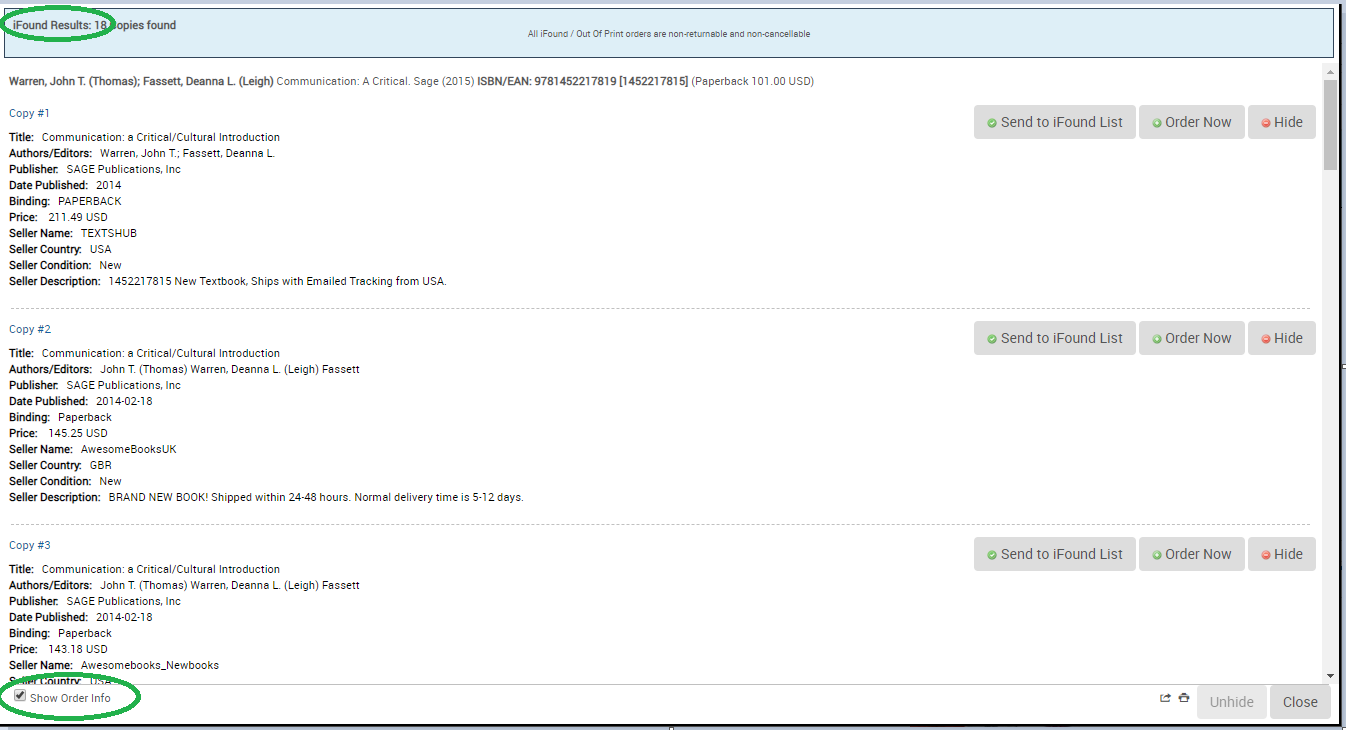Click scrollbar up arrow

pyautogui.click(x=1329, y=71)
